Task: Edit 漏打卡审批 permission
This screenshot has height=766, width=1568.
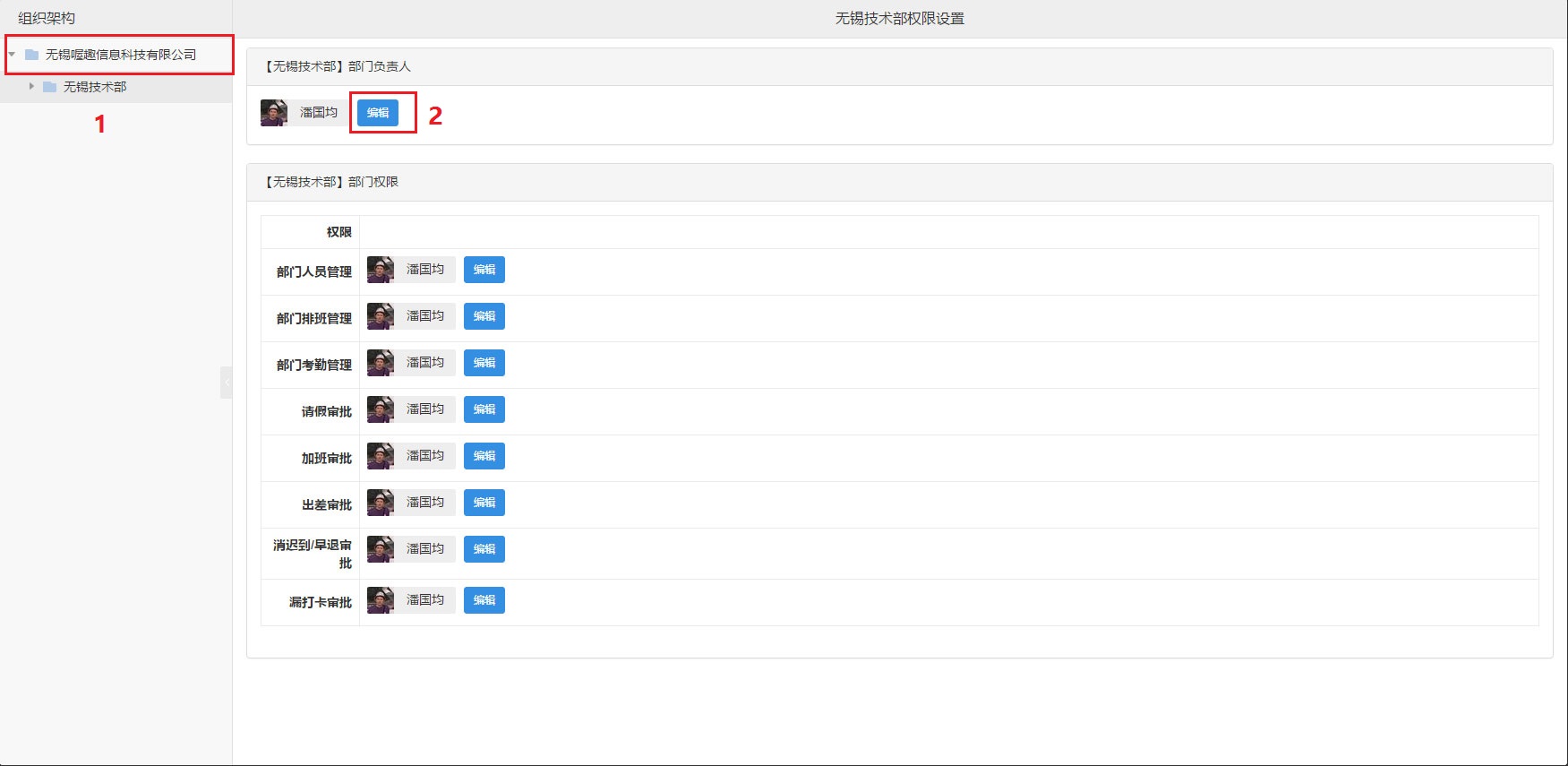Action: [x=484, y=600]
